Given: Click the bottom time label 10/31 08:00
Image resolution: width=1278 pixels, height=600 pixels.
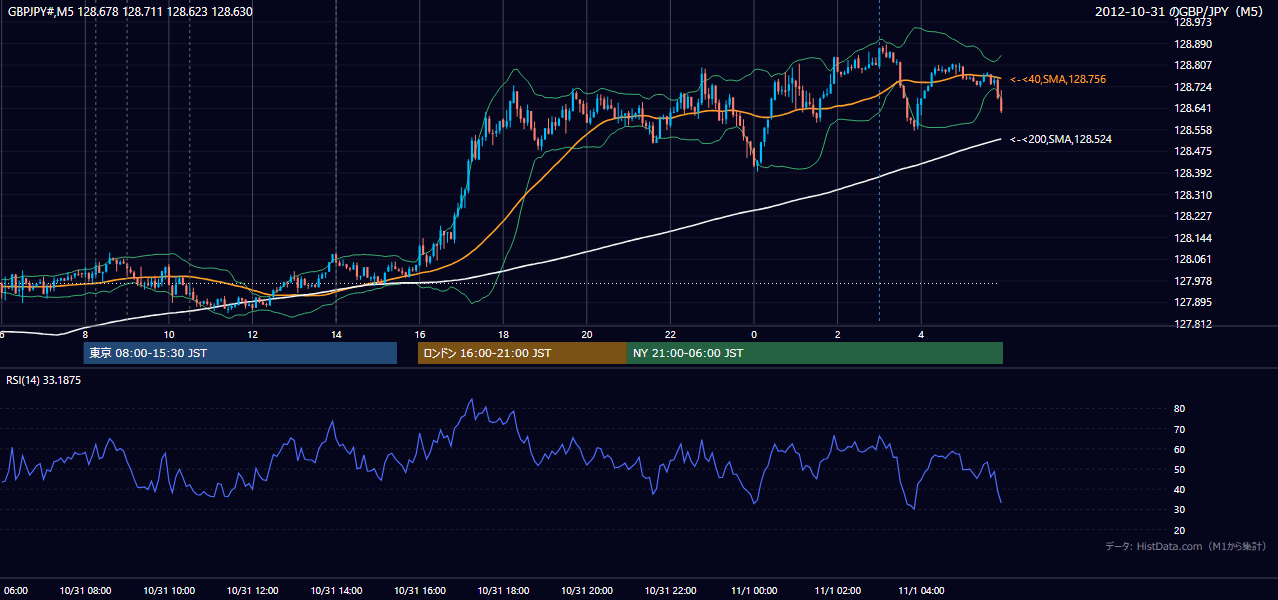Looking at the screenshot, I should pyautogui.click(x=86, y=590).
